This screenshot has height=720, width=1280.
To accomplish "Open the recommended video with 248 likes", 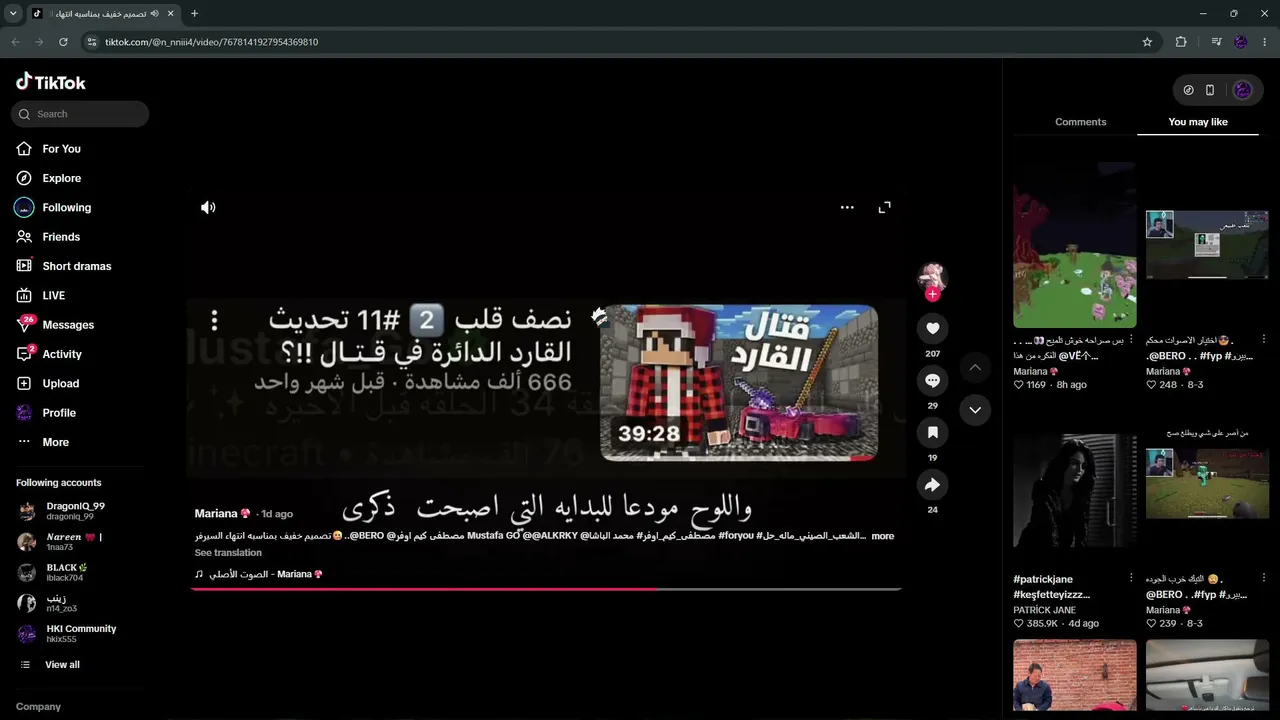I will [x=1207, y=245].
